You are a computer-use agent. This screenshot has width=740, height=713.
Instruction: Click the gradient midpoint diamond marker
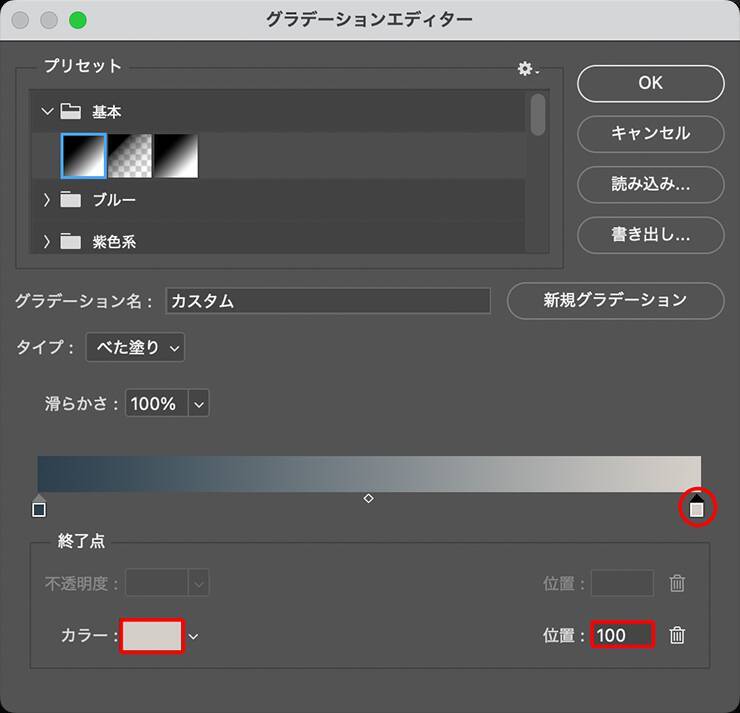369,498
